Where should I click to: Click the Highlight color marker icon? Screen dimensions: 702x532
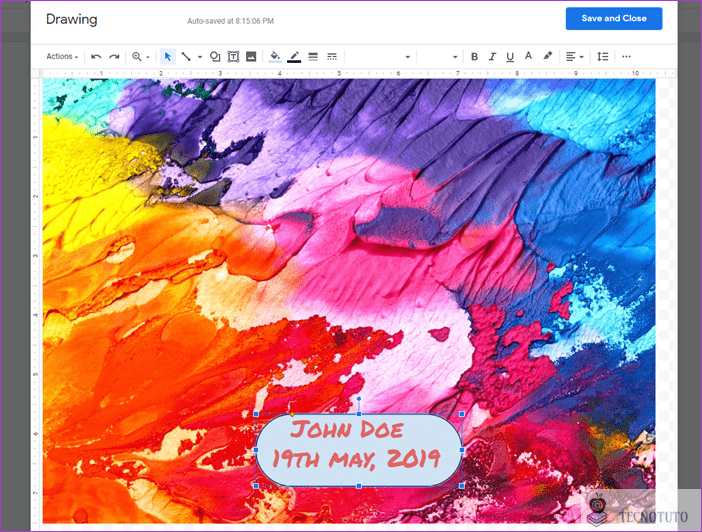point(548,56)
